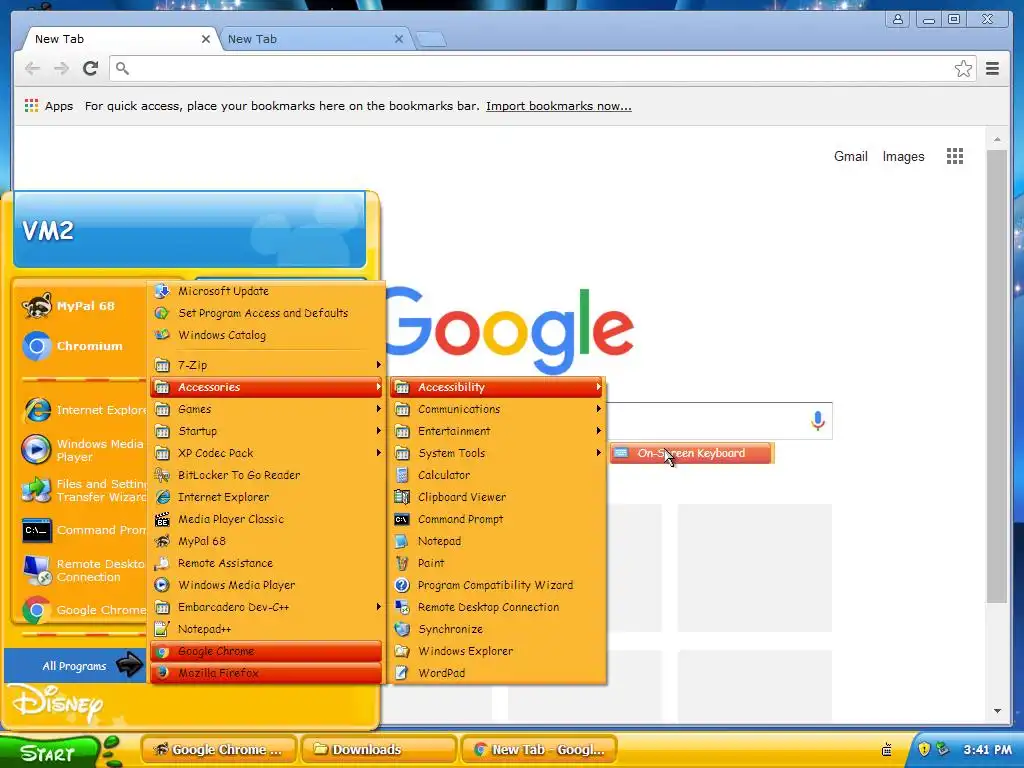Open Notepad from Accessories list
Viewport: 1024px width, 768px height.
(x=498, y=541)
